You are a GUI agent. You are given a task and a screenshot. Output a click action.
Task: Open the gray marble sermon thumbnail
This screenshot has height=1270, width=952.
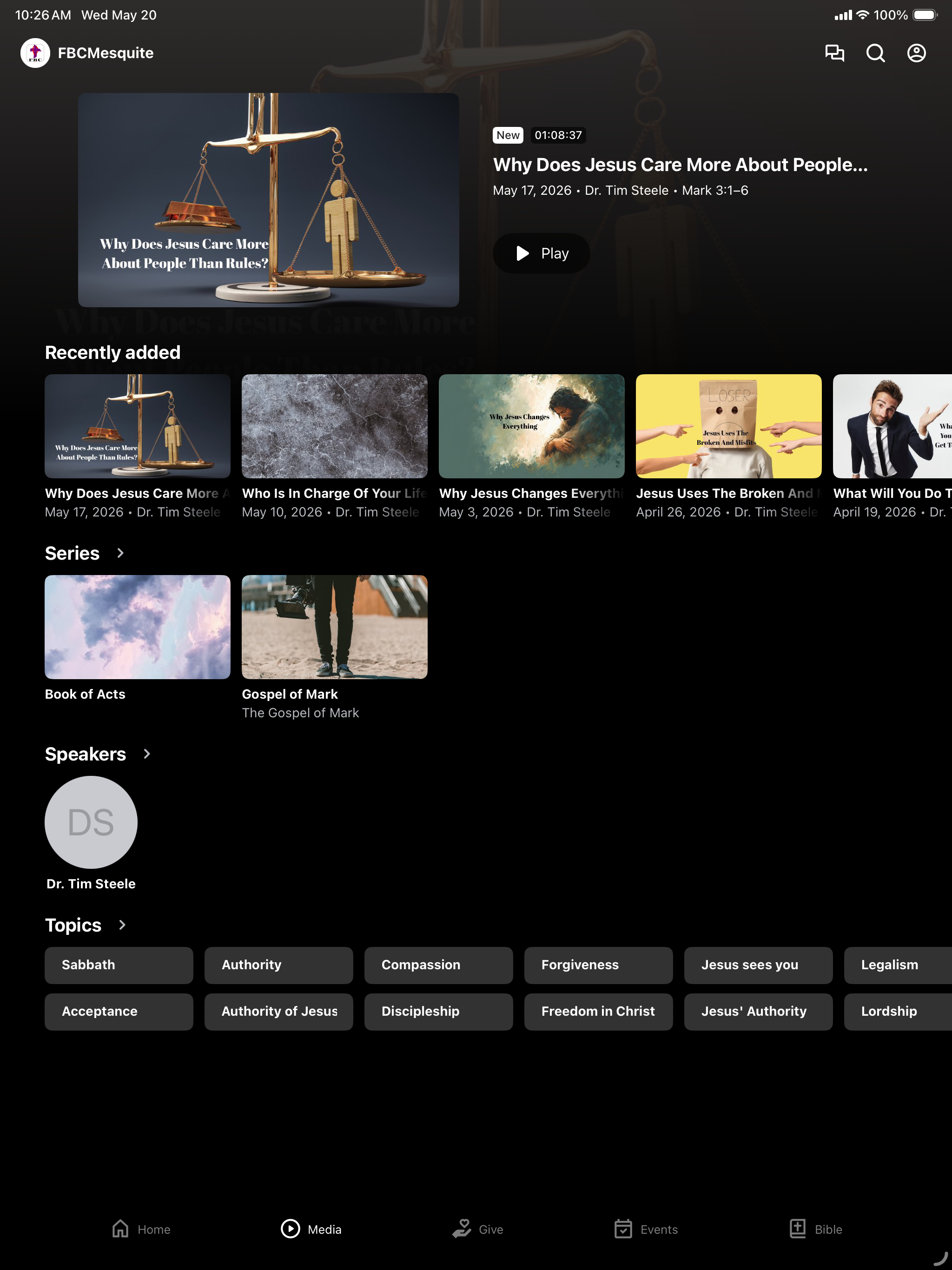335,426
